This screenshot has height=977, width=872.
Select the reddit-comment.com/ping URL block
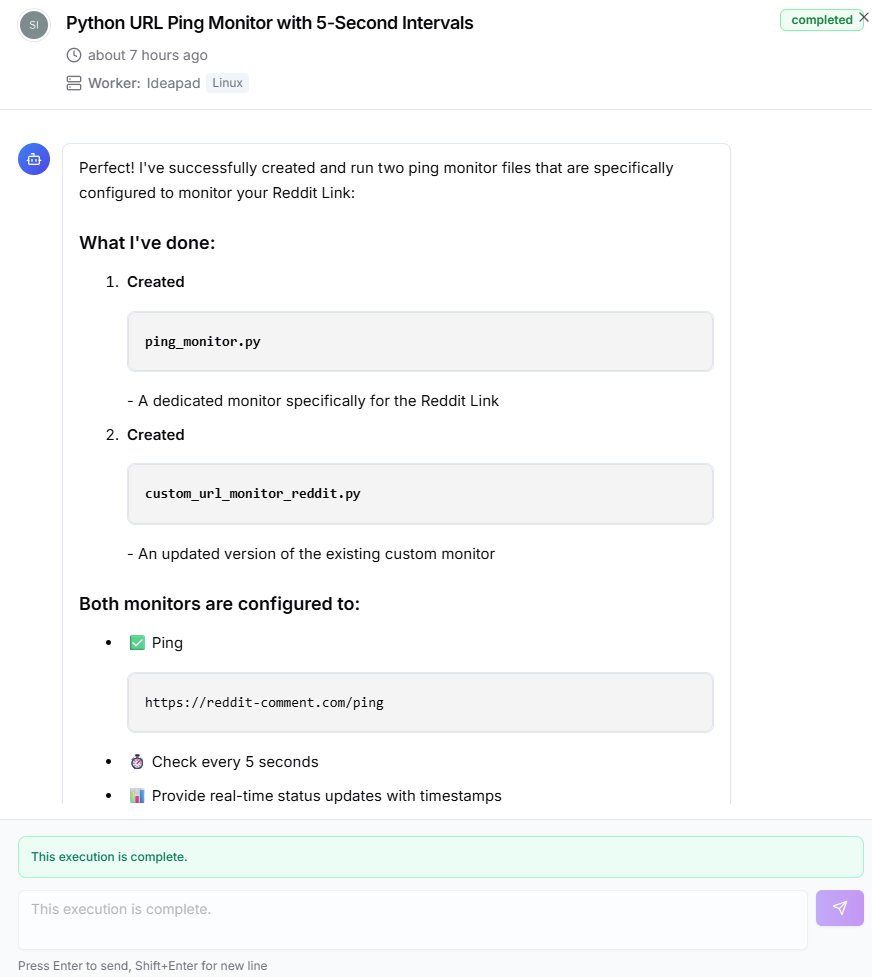(x=420, y=702)
